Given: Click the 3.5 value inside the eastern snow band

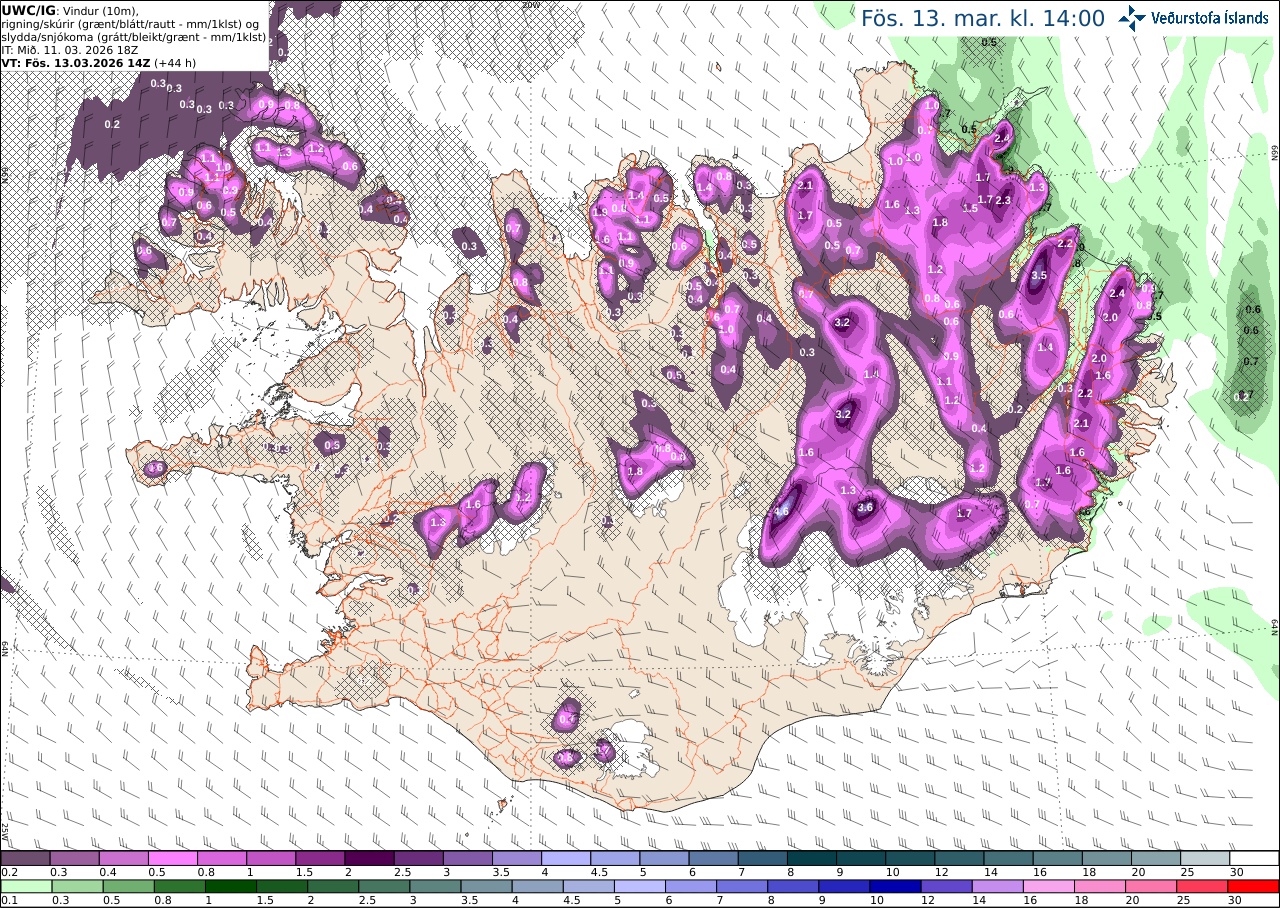Looking at the screenshot, I should tap(1038, 276).
